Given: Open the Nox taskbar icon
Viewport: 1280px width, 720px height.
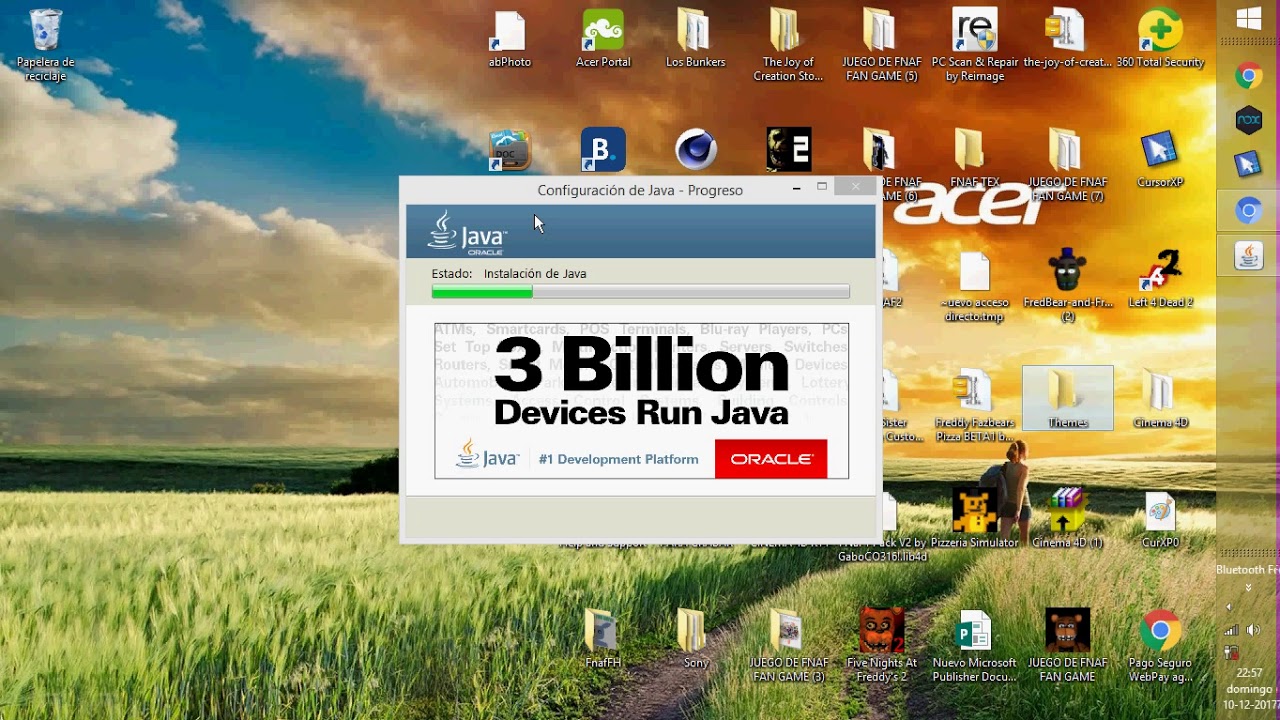Looking at the screenshot, I should (1248, 120).
